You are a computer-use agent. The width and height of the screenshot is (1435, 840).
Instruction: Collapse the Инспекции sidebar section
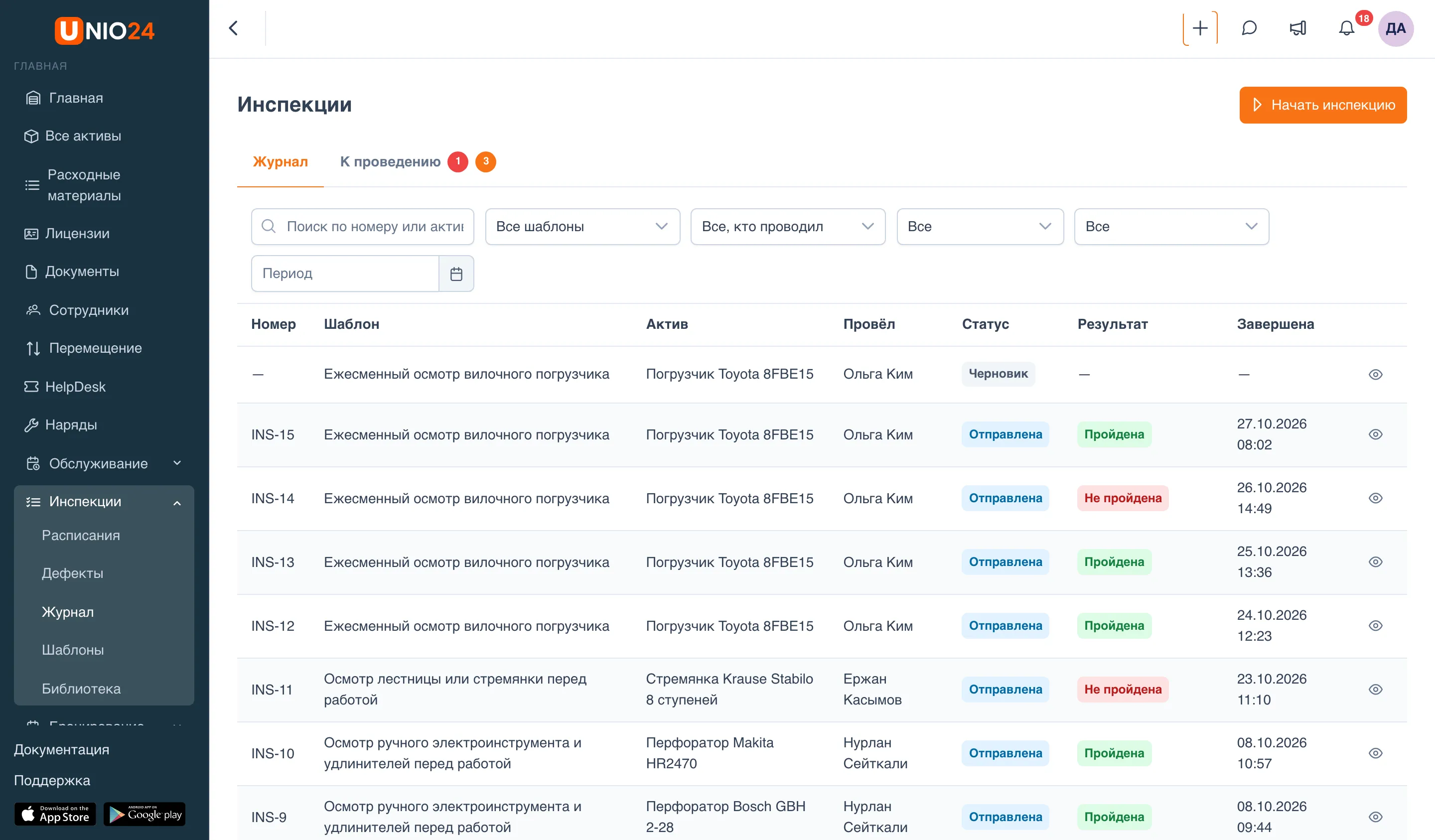[104, 502]
